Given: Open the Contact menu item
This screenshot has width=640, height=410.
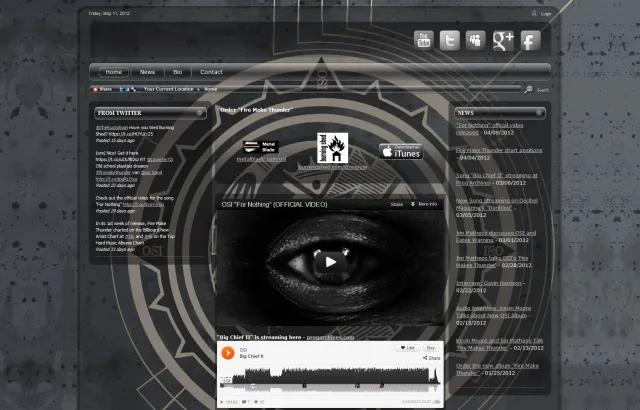Looking at the screenshot, I should [211, 72].
